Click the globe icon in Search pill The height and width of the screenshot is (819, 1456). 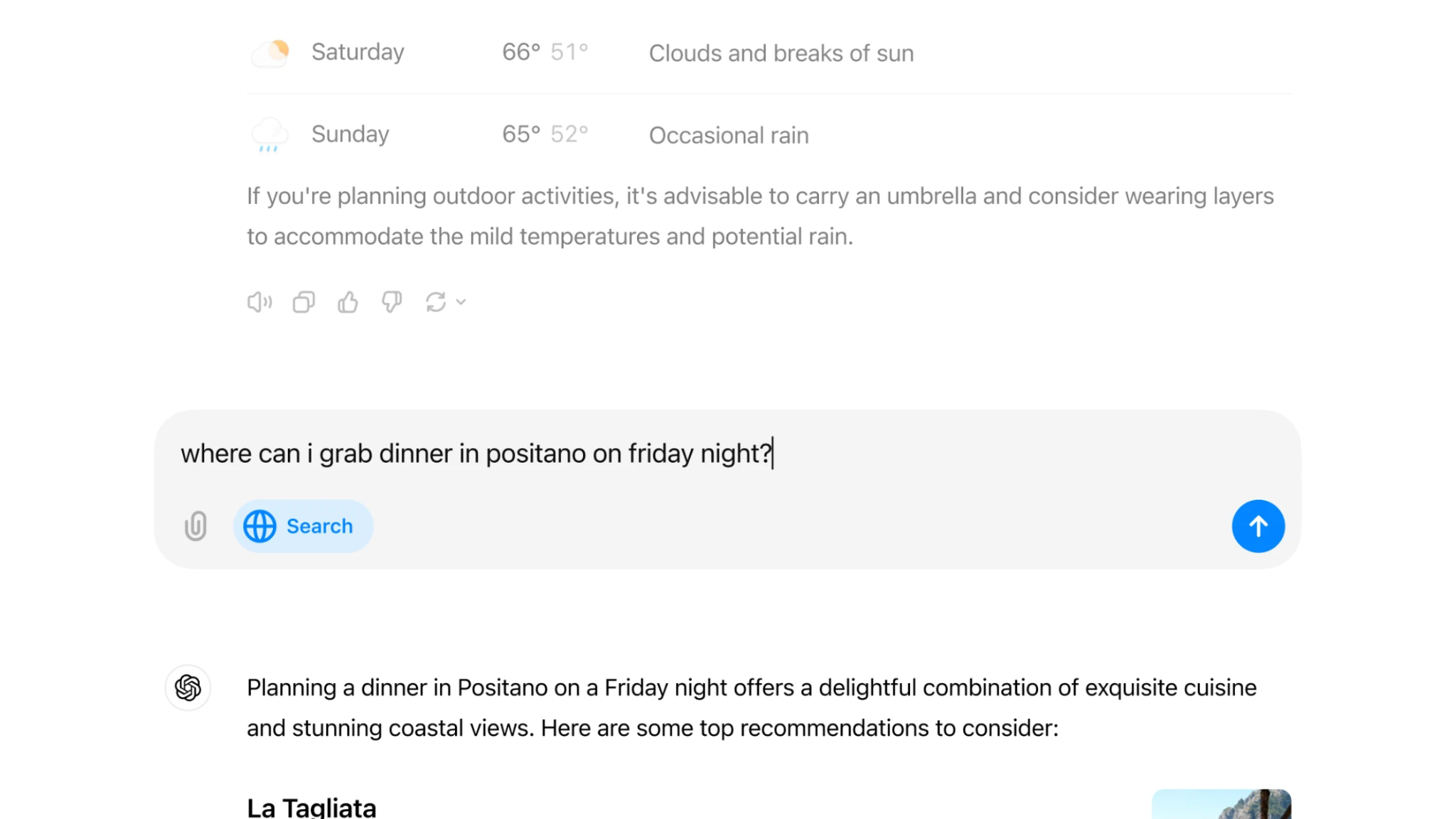coord(260,526)
